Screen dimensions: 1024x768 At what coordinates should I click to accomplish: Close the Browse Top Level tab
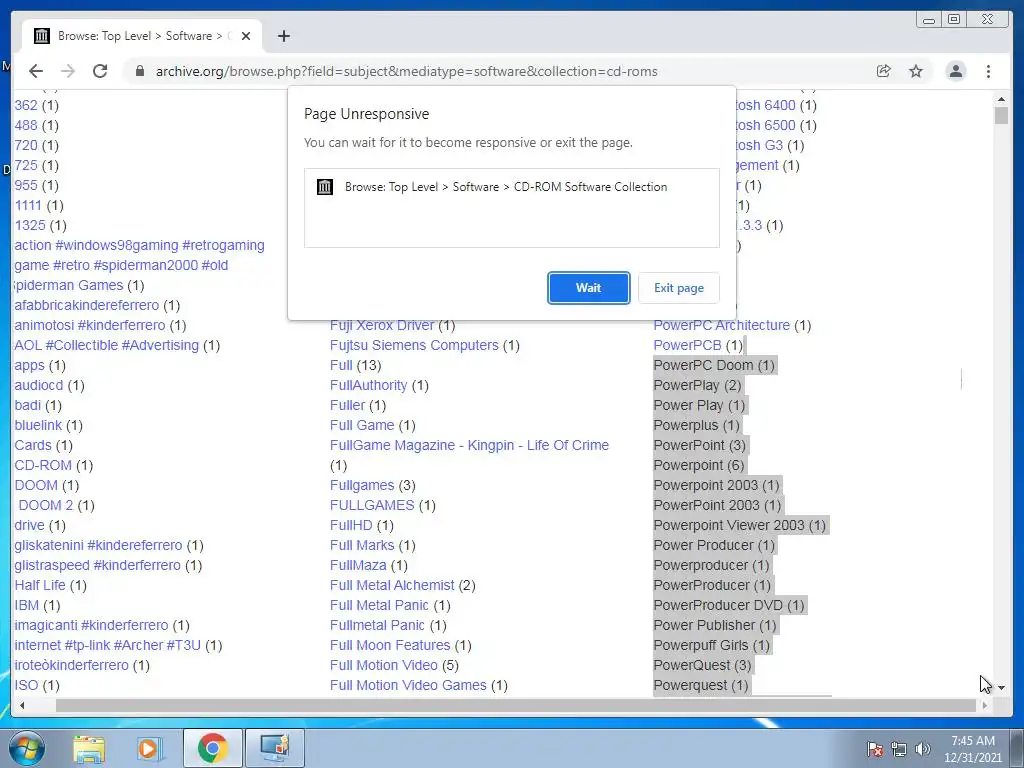coord(246,36)
